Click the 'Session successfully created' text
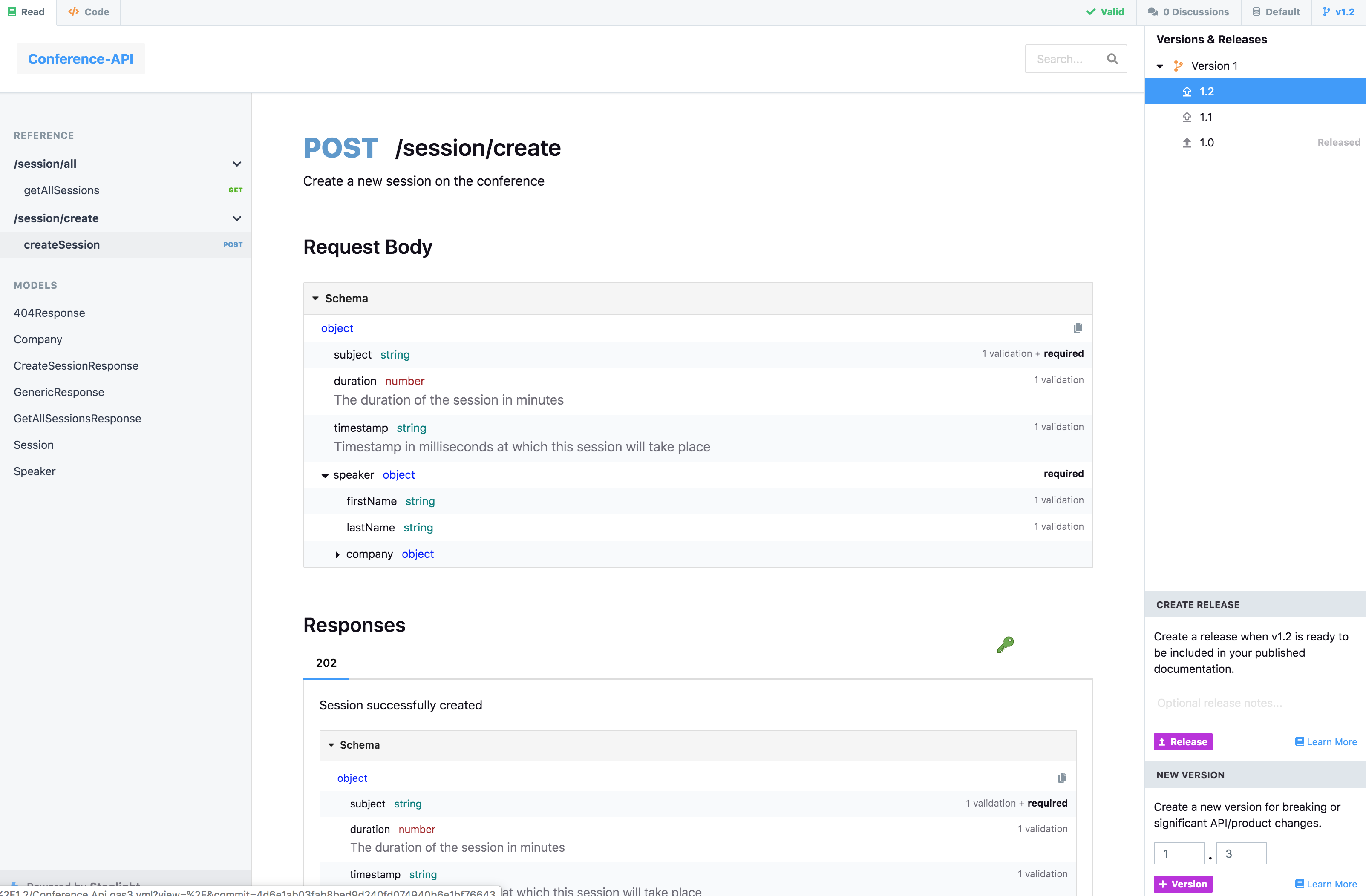The height and width of the screenshot is (896, 1366). (x=401, y=705)
